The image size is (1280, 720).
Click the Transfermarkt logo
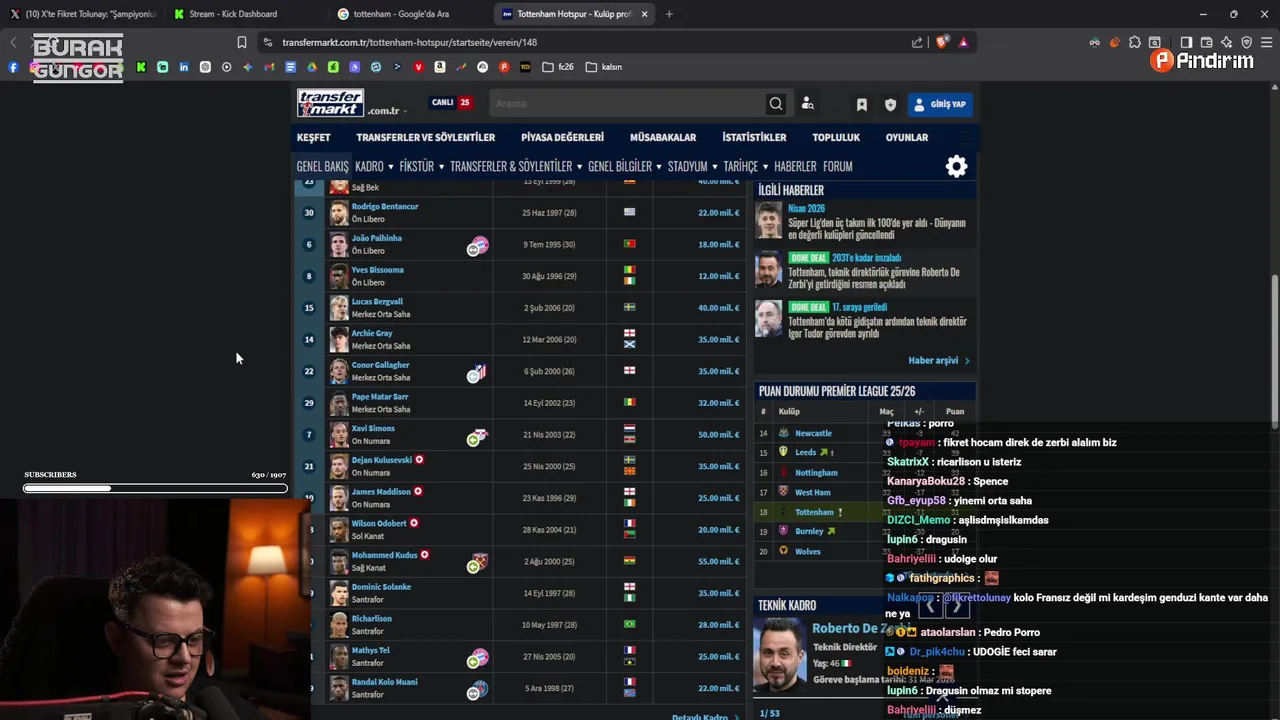click(330, 103)
